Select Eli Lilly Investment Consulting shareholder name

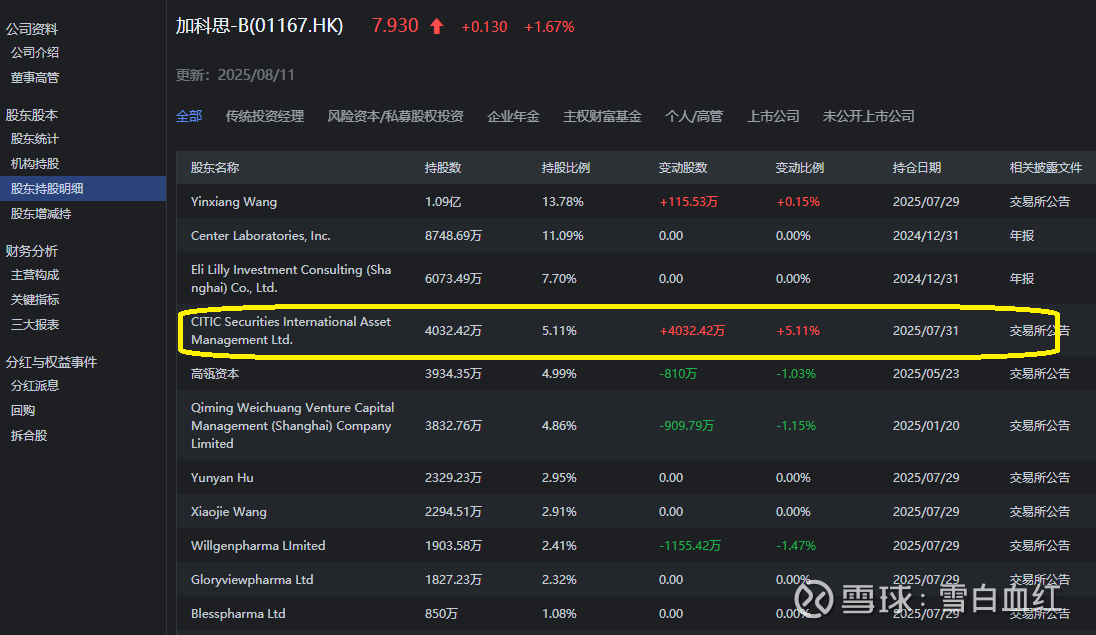(291, 278)
